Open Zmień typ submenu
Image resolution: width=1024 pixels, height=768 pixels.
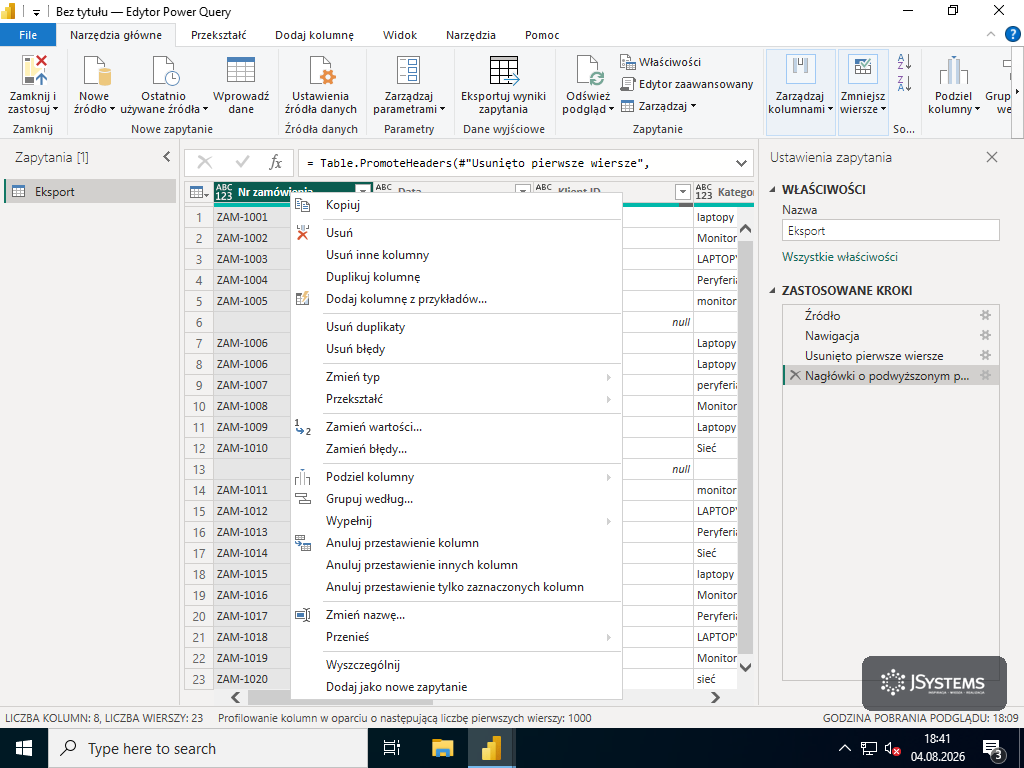[456, 377]
